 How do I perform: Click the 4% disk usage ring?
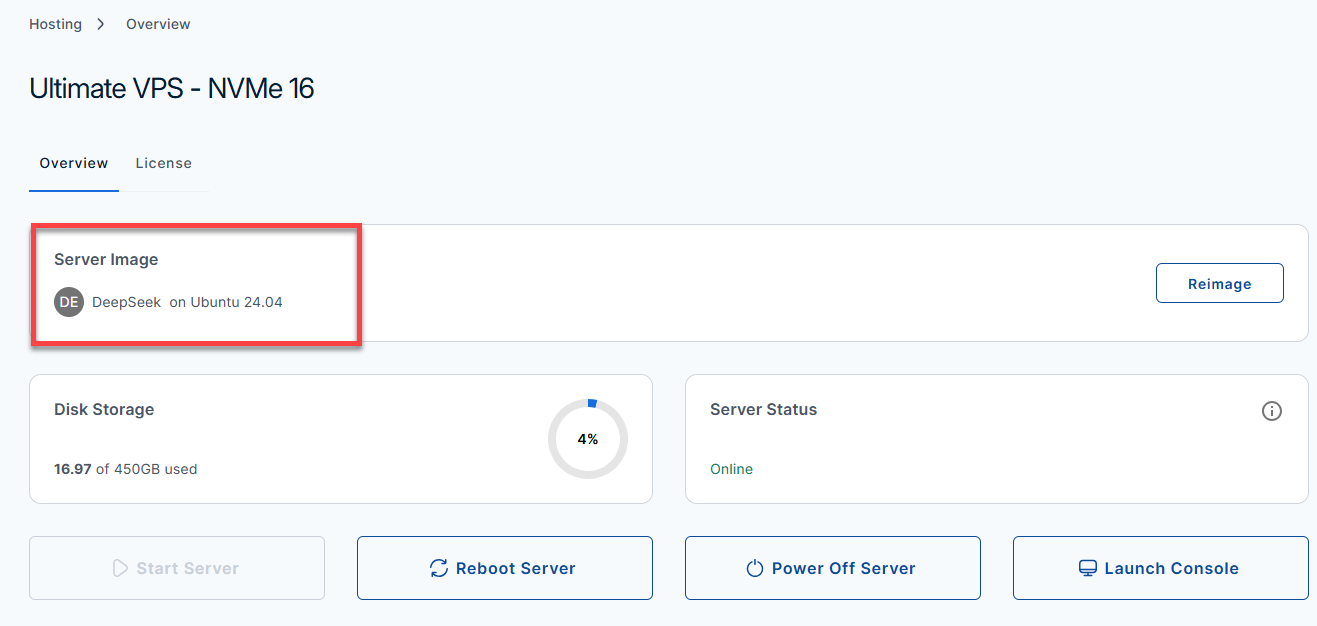point(588,439)
